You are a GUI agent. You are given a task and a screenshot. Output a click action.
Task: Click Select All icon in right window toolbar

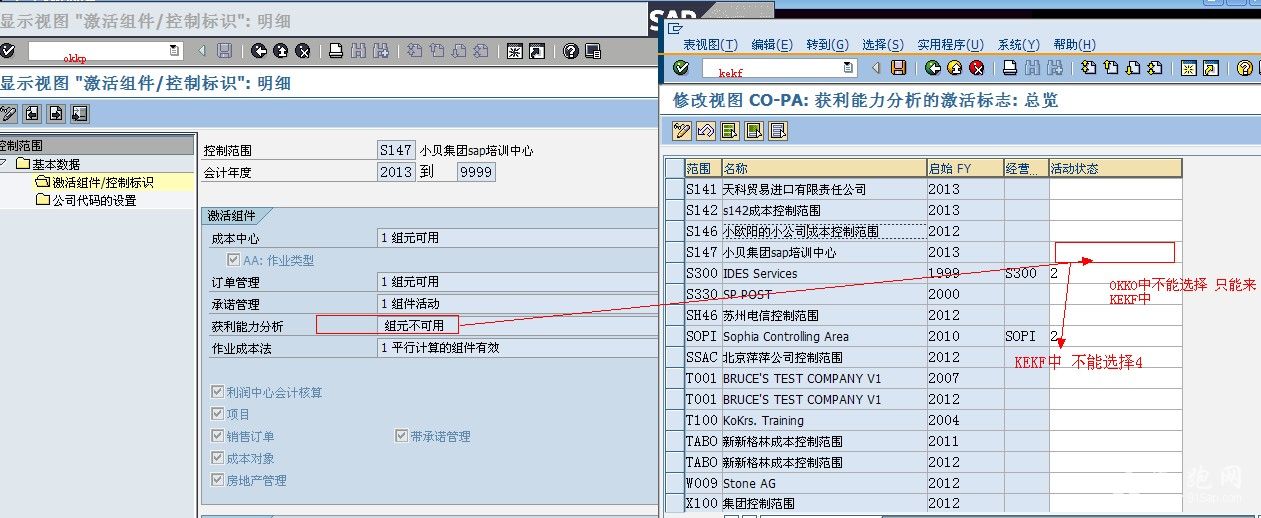point(730,130)
